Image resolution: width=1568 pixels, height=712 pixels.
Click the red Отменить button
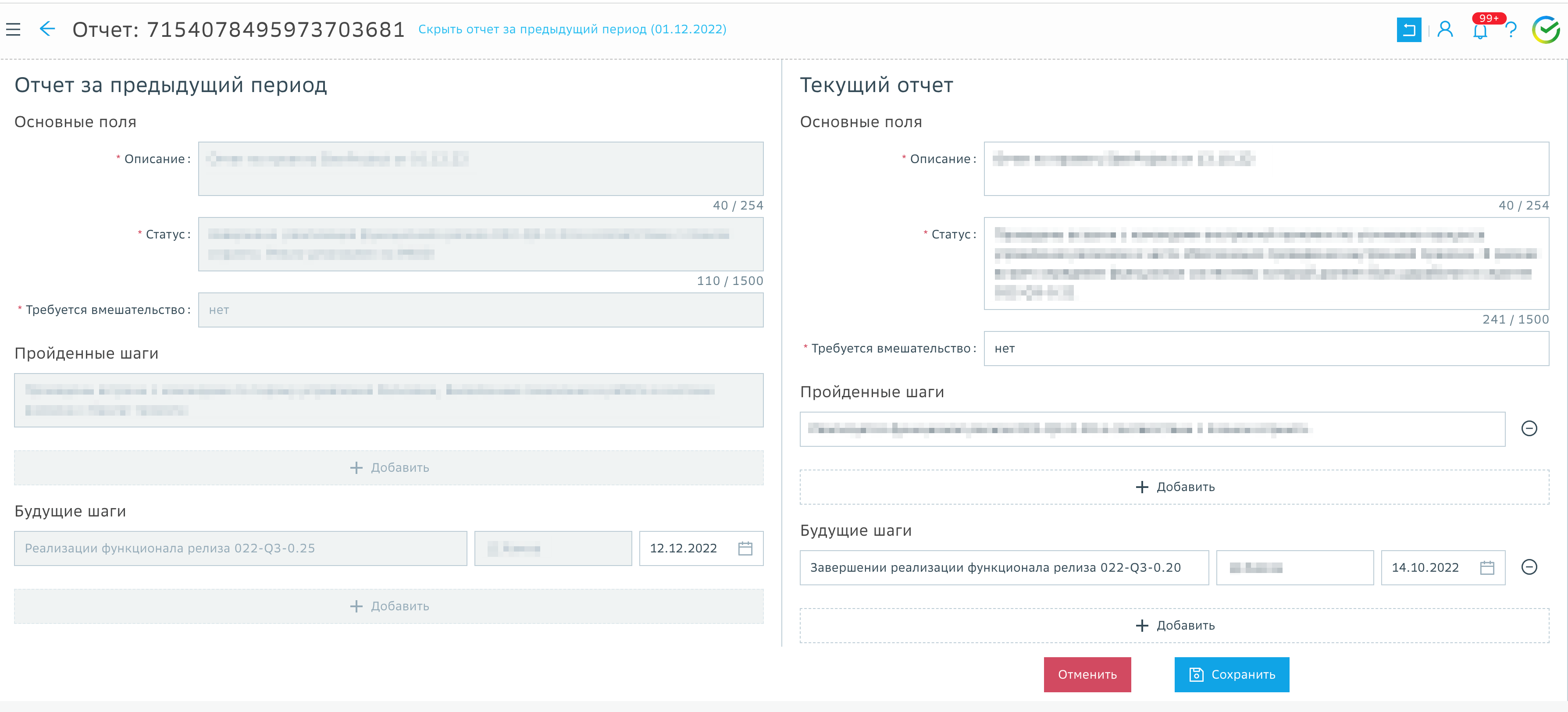click(x=1087, y=674)
